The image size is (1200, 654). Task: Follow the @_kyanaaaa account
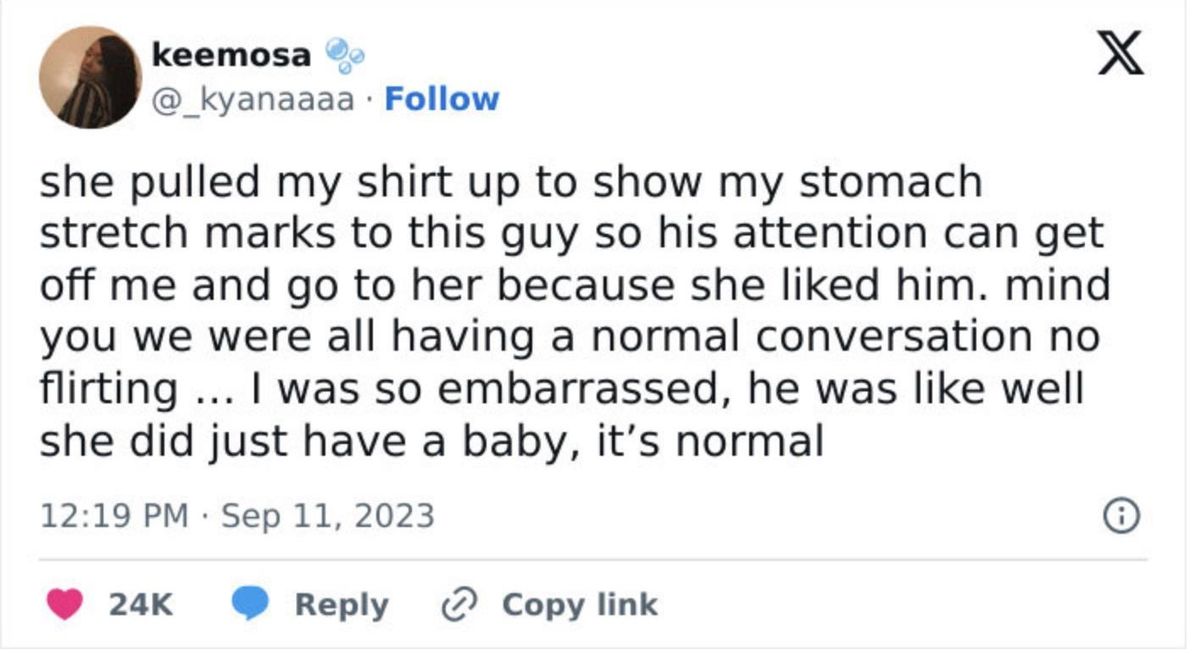coord(441,99)
